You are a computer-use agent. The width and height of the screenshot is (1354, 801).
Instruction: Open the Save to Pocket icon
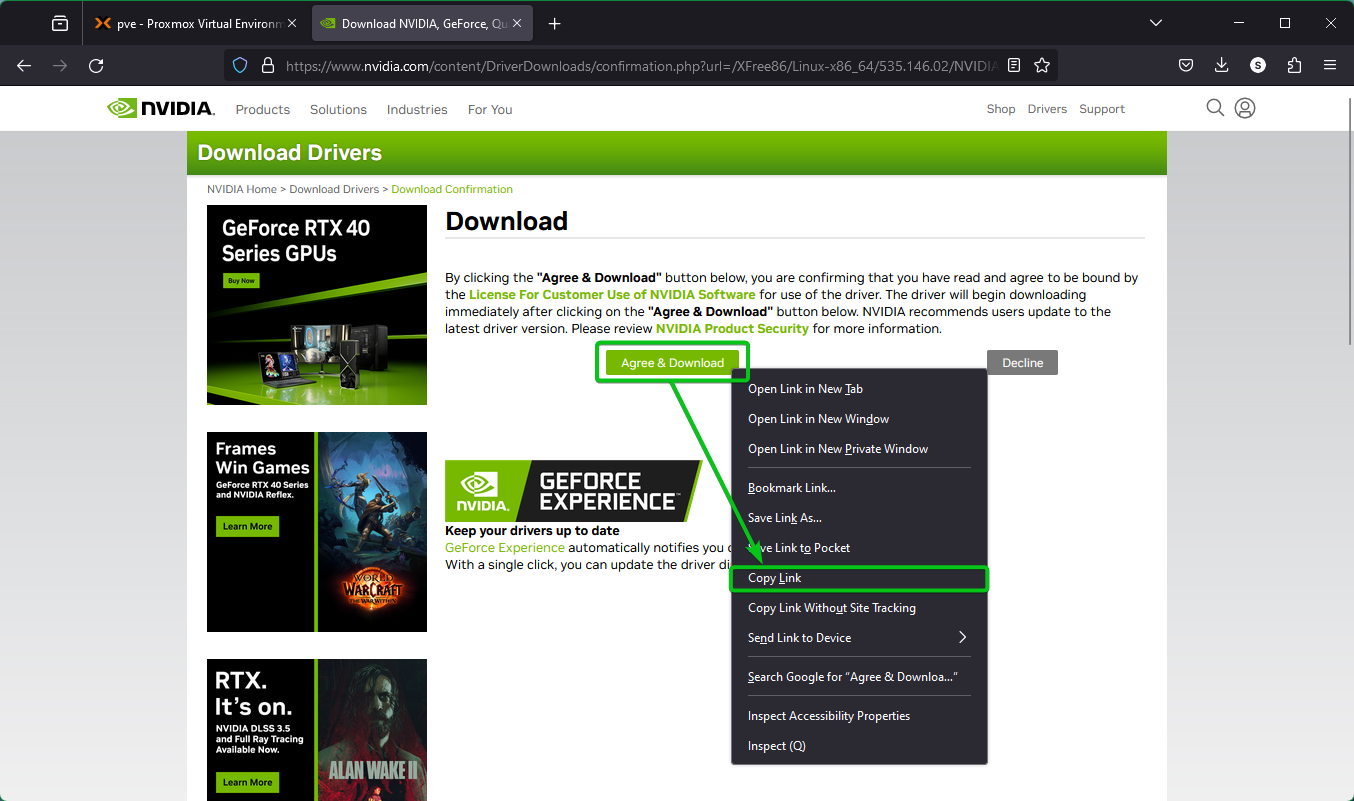(1185, 65)
